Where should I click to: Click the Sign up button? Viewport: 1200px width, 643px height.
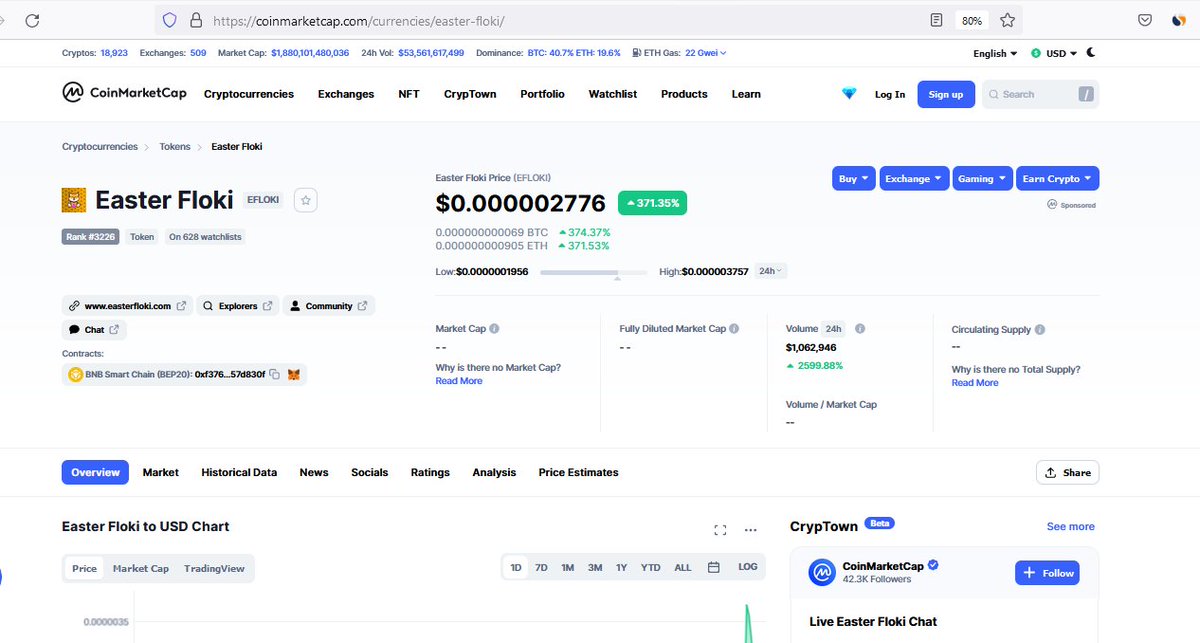946,94
